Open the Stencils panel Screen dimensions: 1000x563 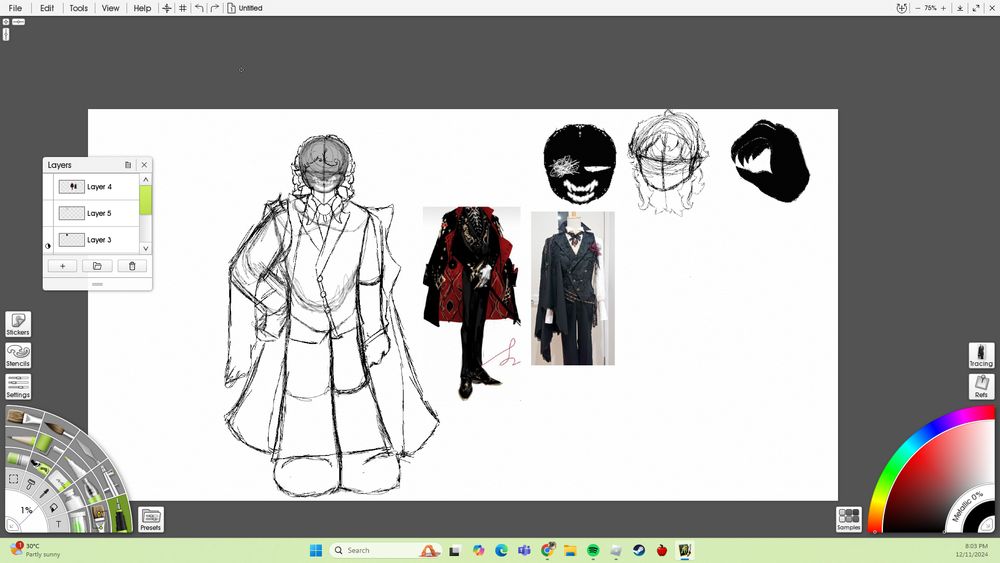tap(18, 355)
